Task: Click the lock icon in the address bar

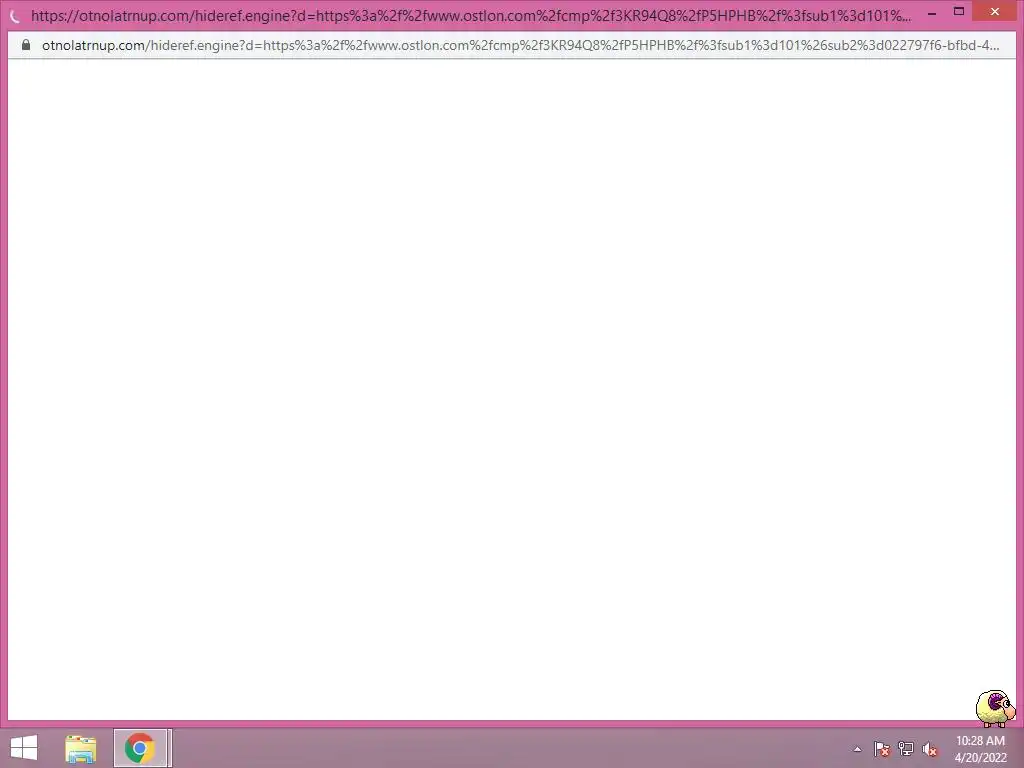Action: click(x=26, y=45)
